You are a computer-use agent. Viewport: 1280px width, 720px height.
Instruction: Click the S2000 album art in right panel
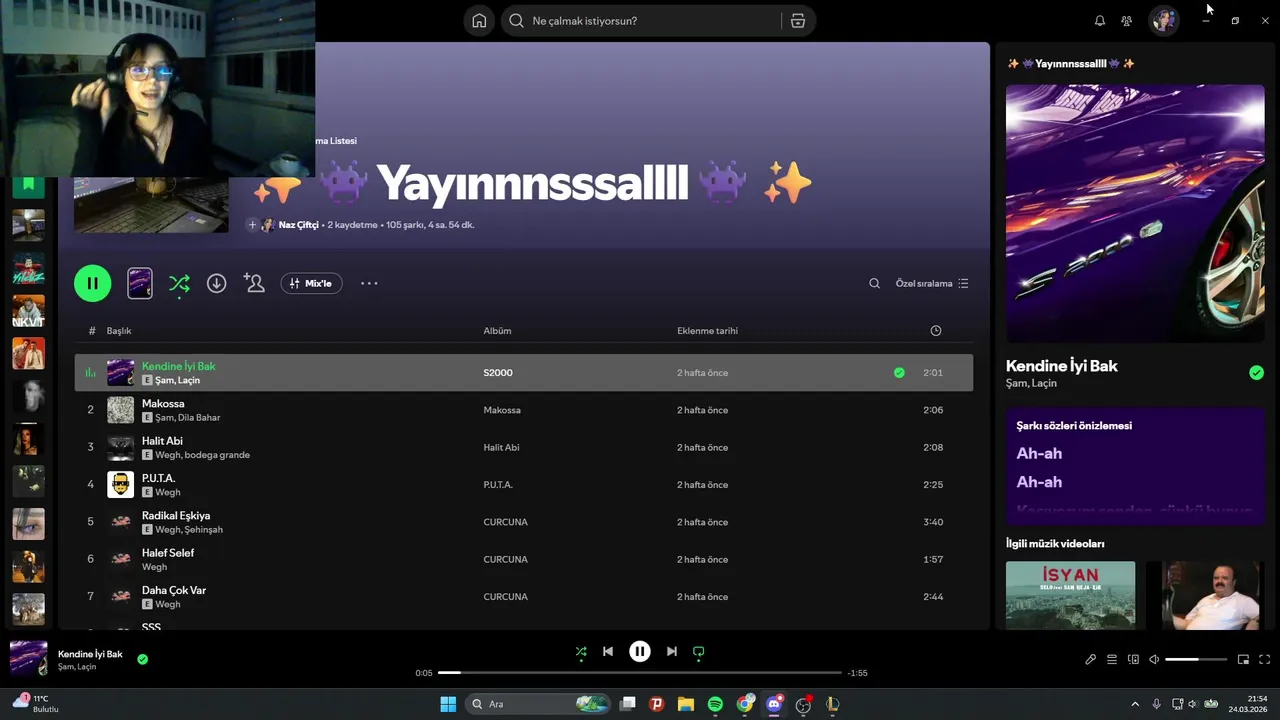[x=1135, y=213]
